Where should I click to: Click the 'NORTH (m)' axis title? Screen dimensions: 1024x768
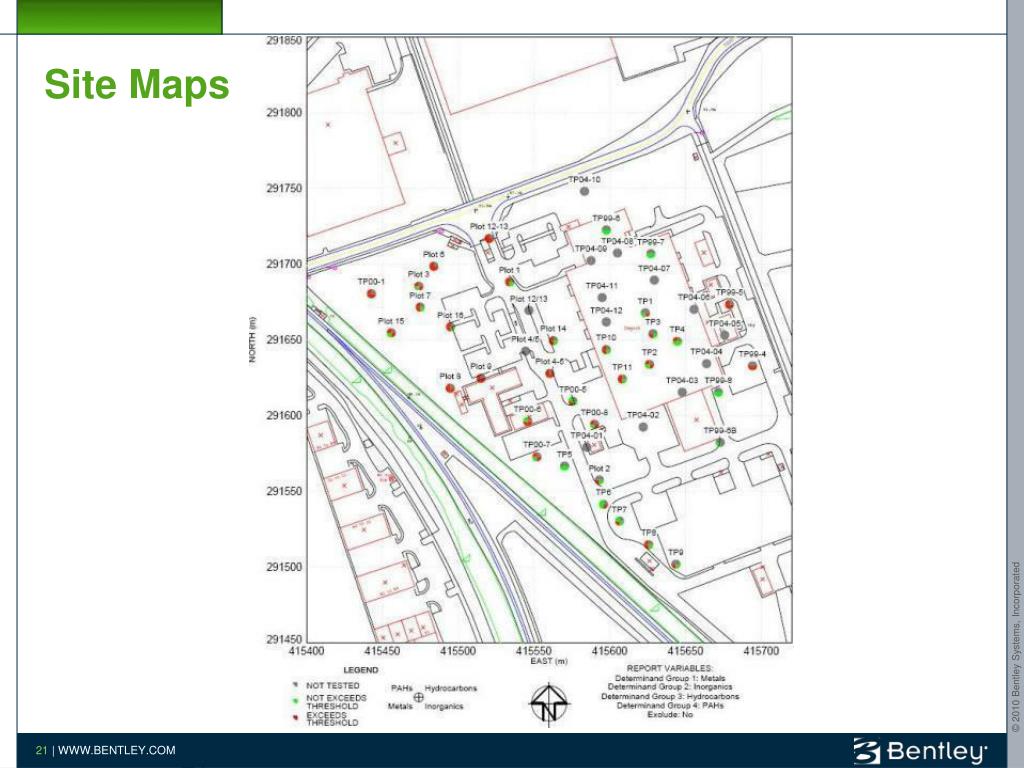(252, 340)
